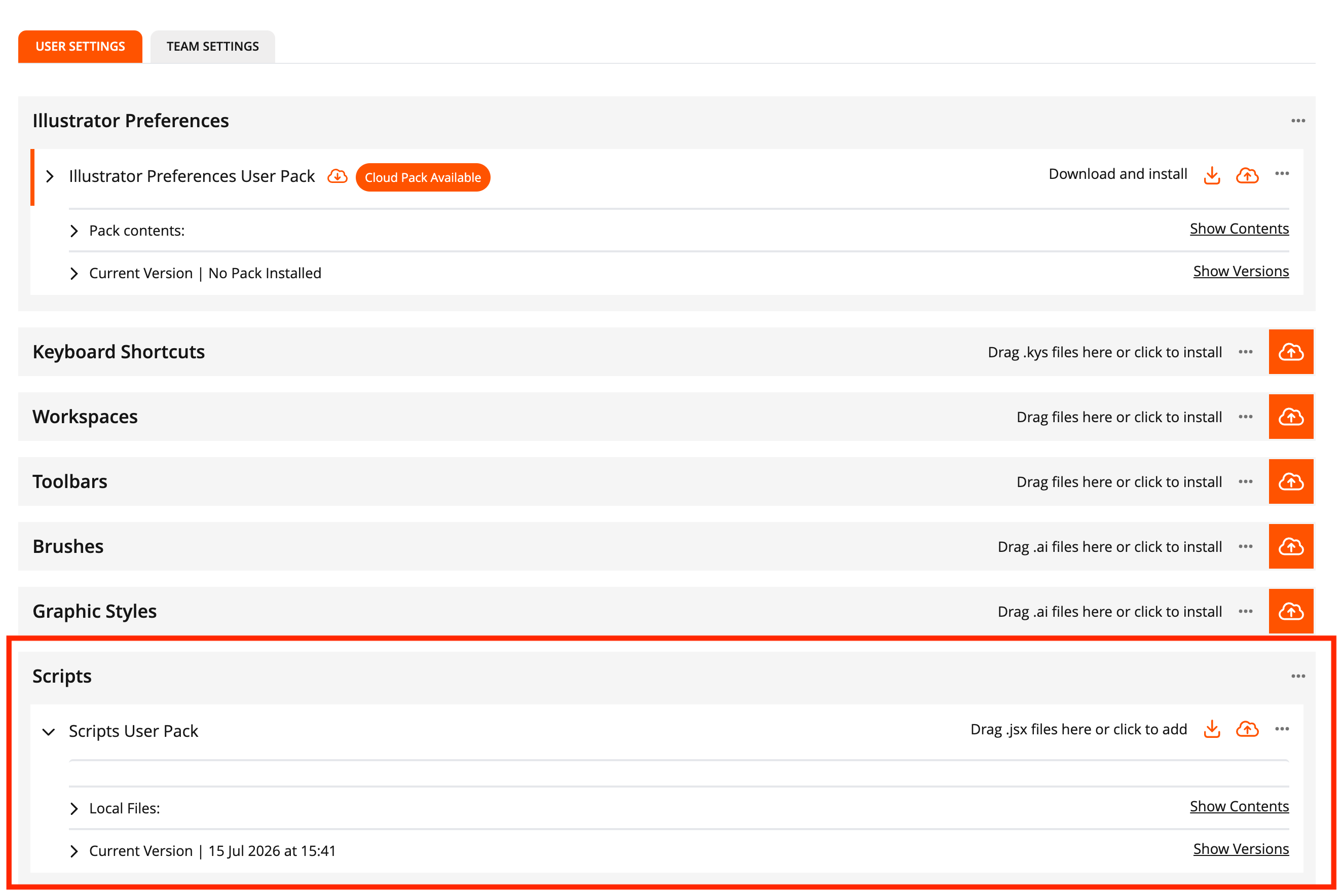This screenshot has width=1342, height=896.
Task: Select the Keyboard Shortcuts heading
Action: pos(118,352)
